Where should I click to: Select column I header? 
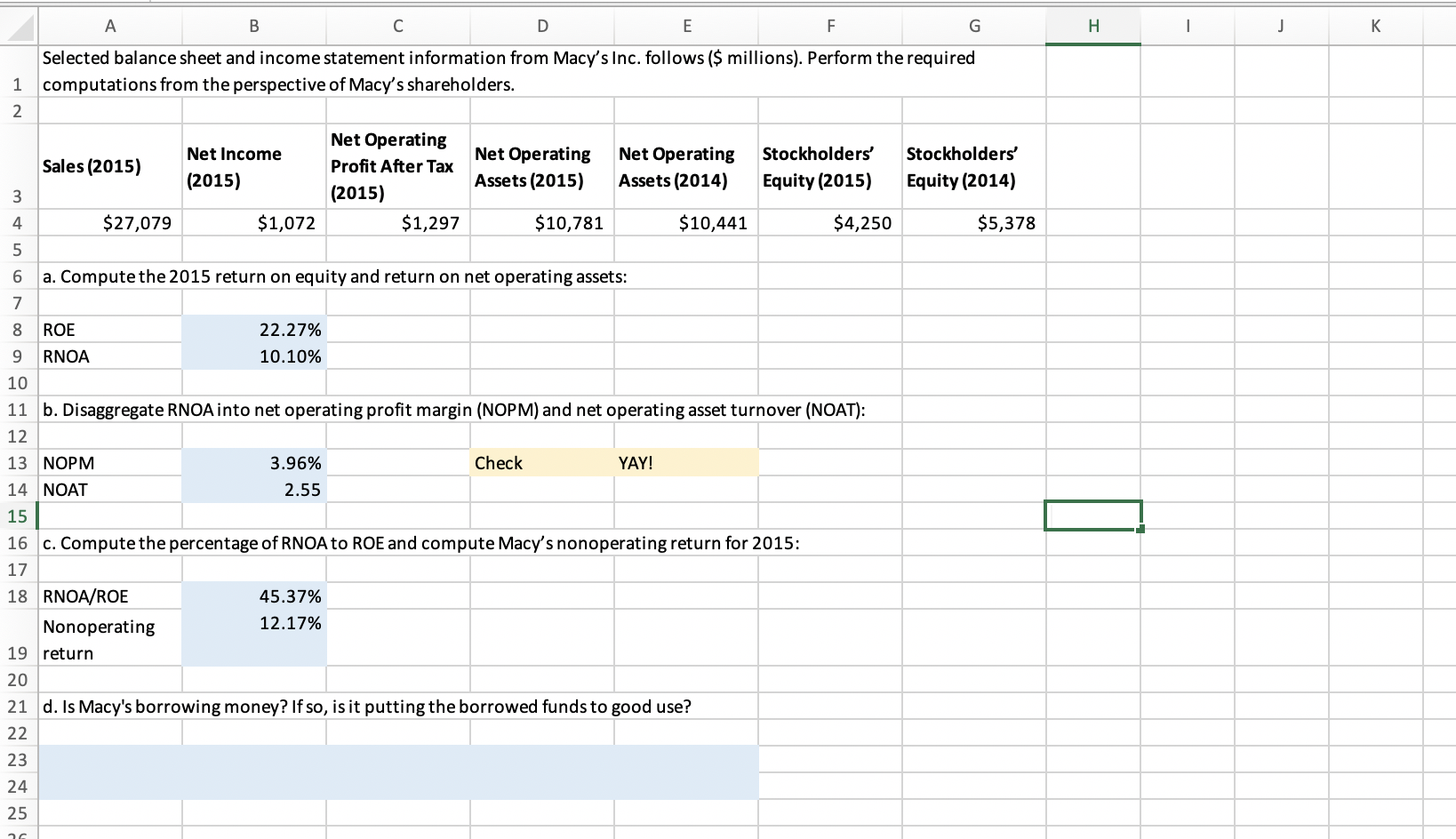pyautogui.click(x=1187, y=27)
